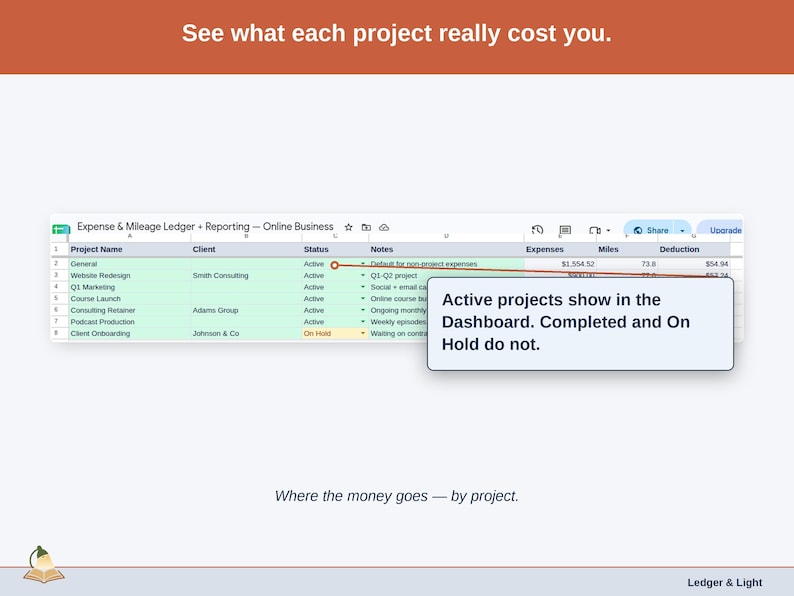Select the Miles header cell
Image resolution: width=794 pixels, height=596 pixels.
point(627,249)
